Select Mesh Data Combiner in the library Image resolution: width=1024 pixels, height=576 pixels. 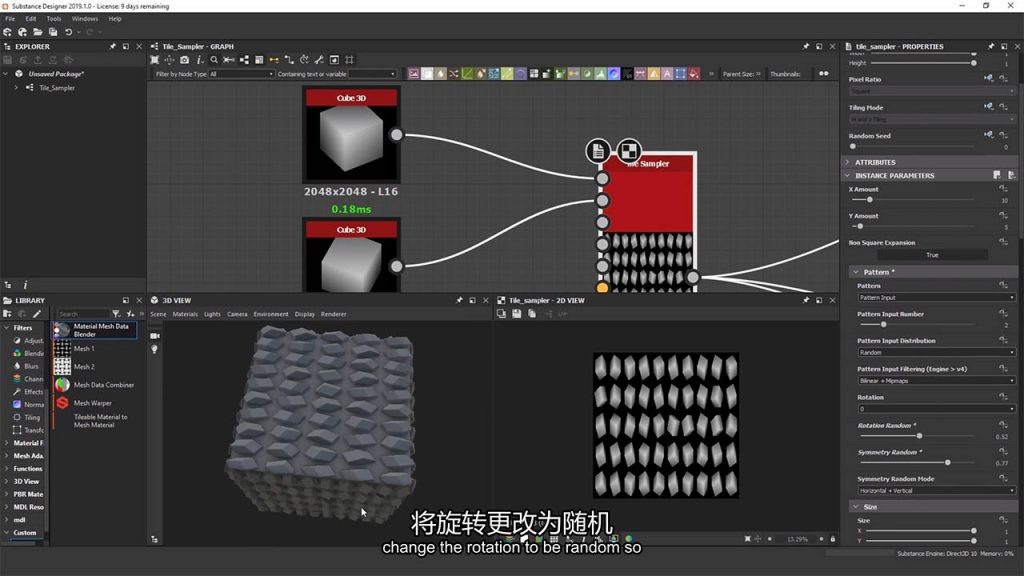pos(103,385)
